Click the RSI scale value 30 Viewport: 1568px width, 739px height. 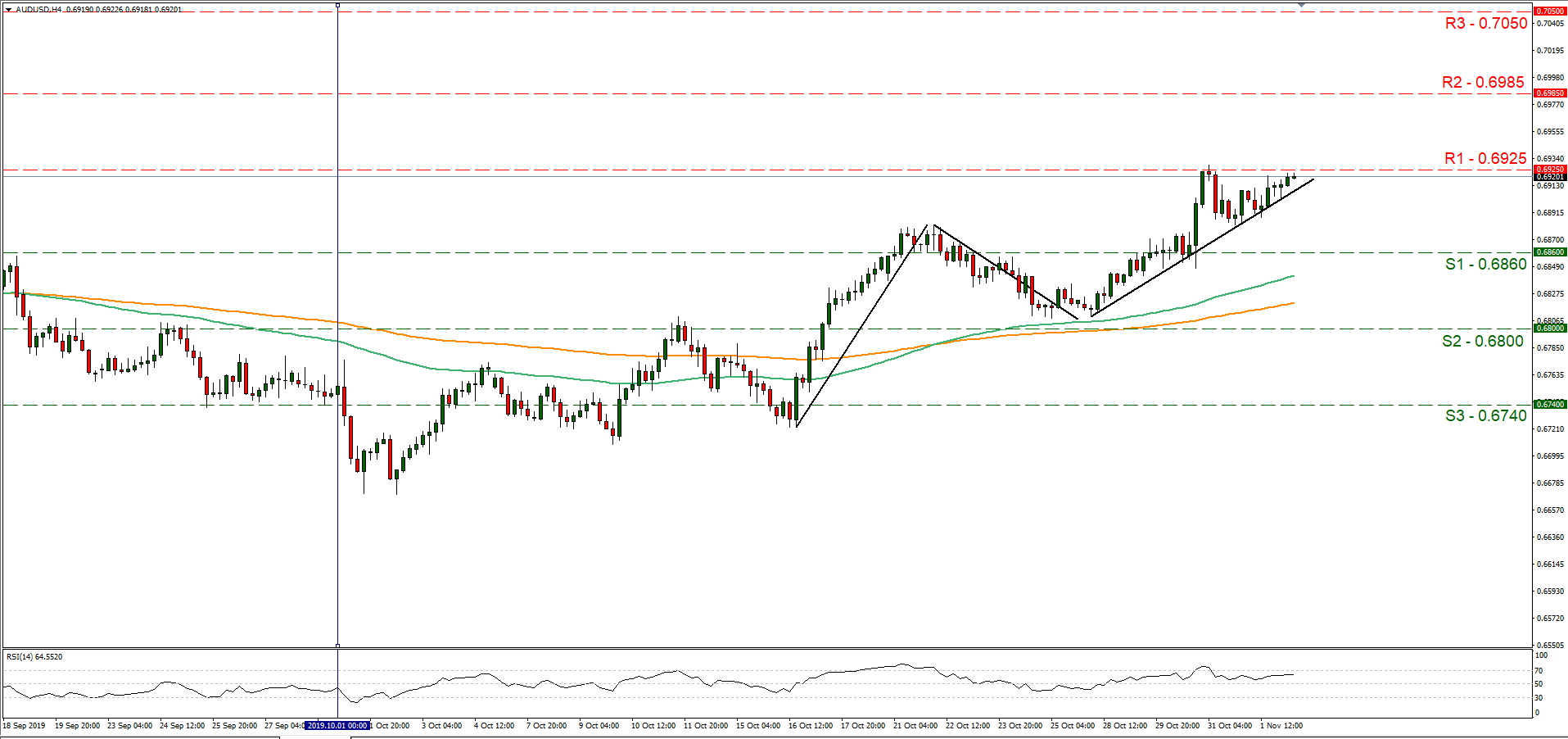1539,698
